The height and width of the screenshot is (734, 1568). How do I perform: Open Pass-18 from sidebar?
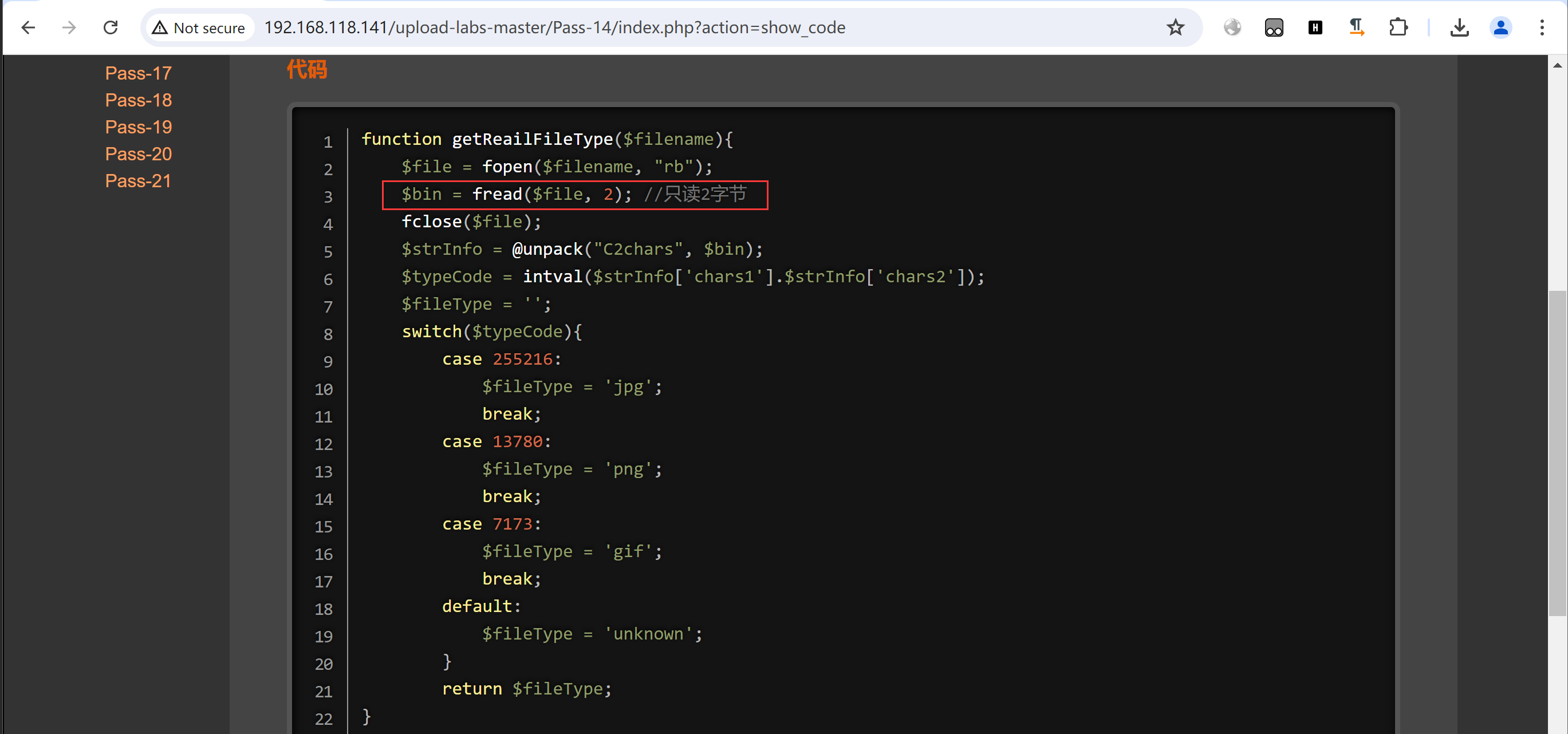coord(138,100)
